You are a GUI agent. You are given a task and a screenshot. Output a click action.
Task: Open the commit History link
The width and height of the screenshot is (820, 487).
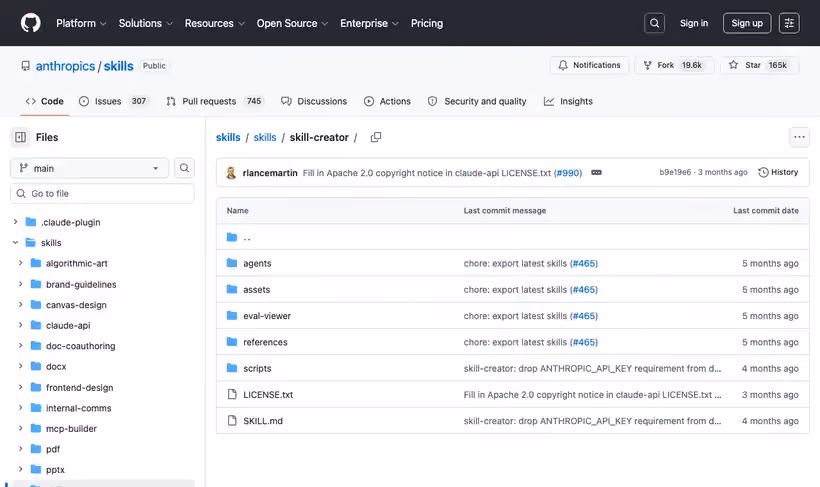coord(778,172)
